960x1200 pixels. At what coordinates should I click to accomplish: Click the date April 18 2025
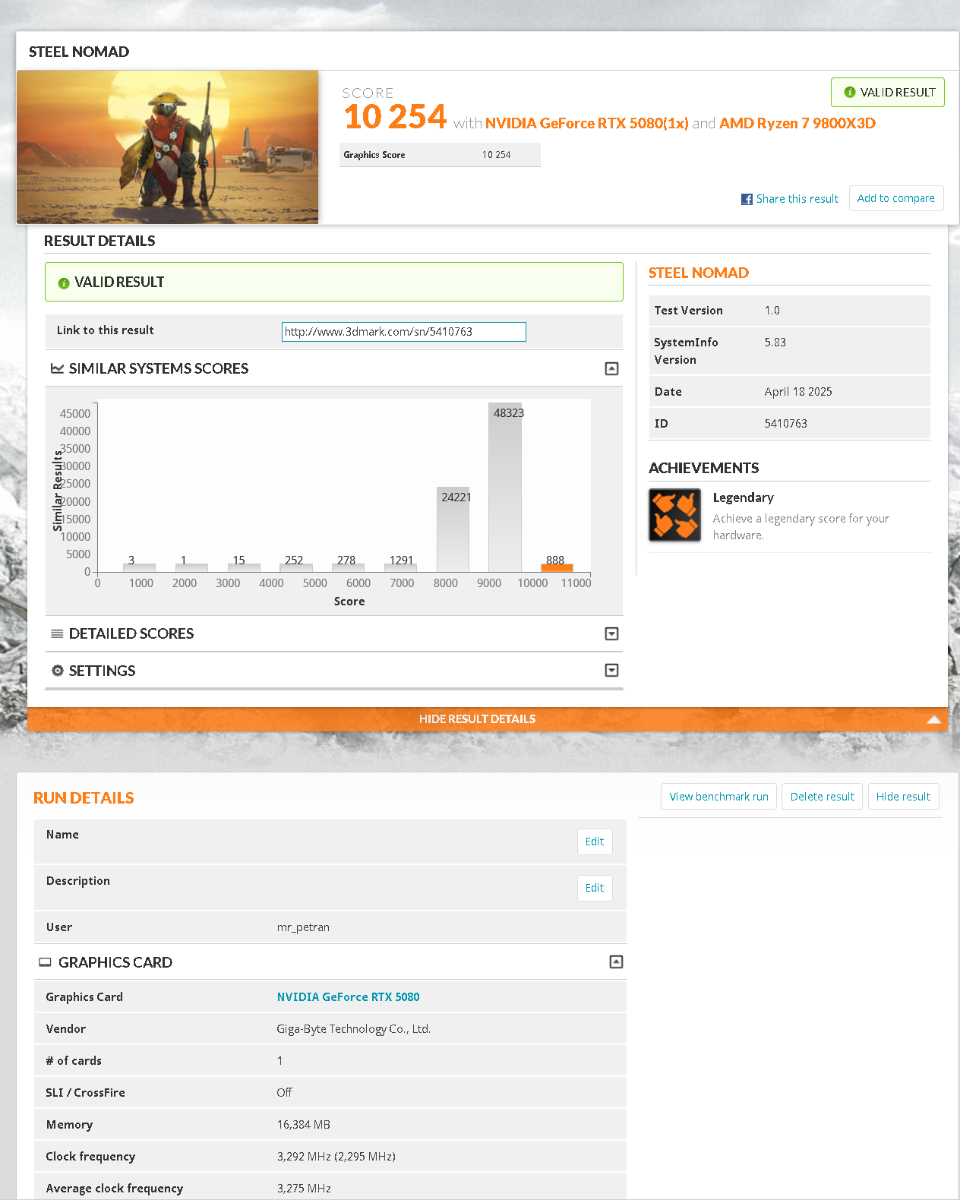(x=798, y=392)
